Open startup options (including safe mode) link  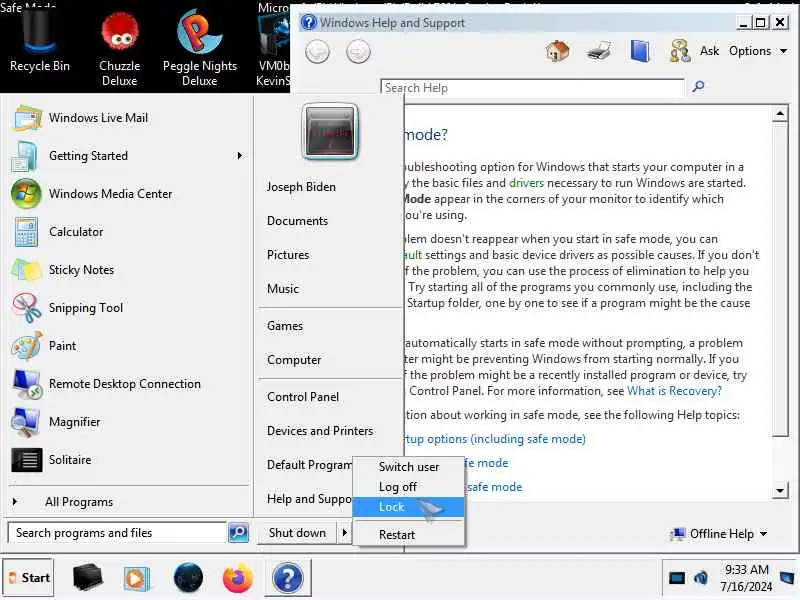click(x=495, y=439)
